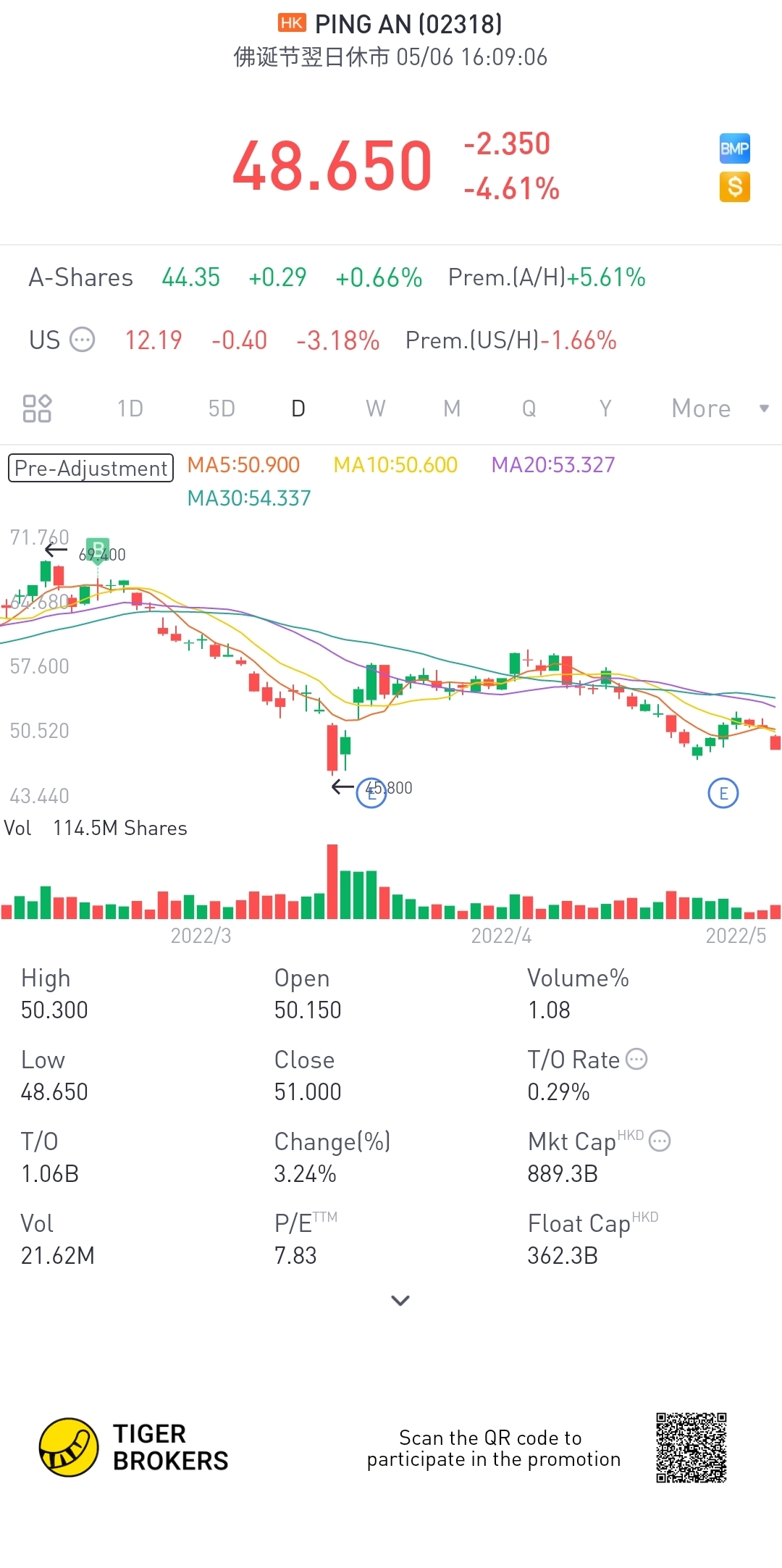Tap the MA20:53.327 indicator label
Image resolution: width=782 pixels, height=1568 pixels.
(x=553, y=465)
